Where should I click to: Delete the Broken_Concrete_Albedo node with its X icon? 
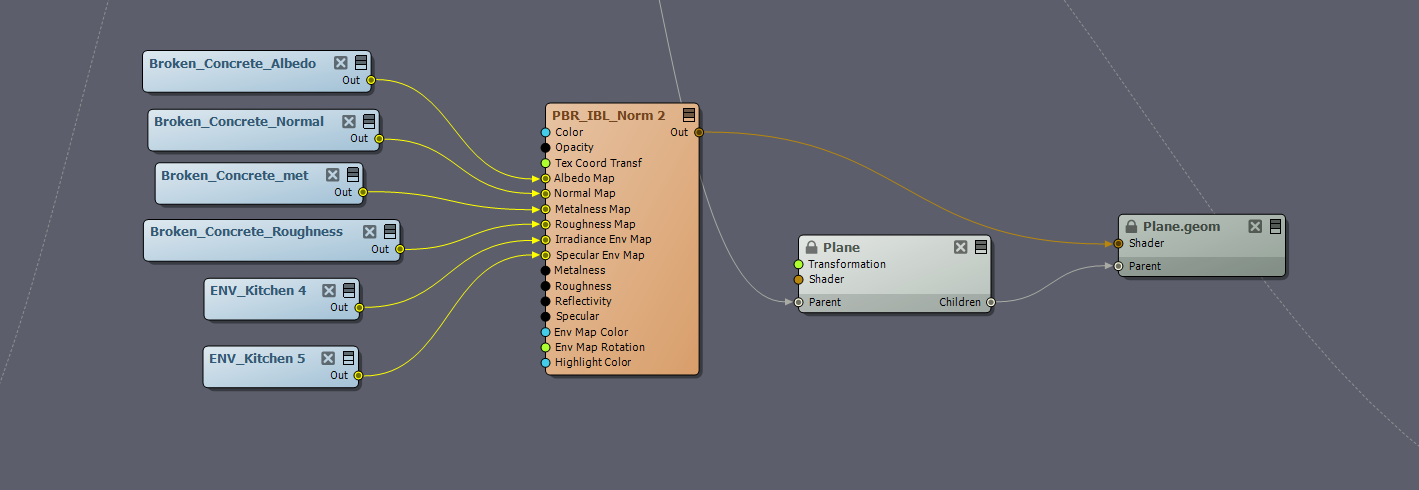coord(341,63)
